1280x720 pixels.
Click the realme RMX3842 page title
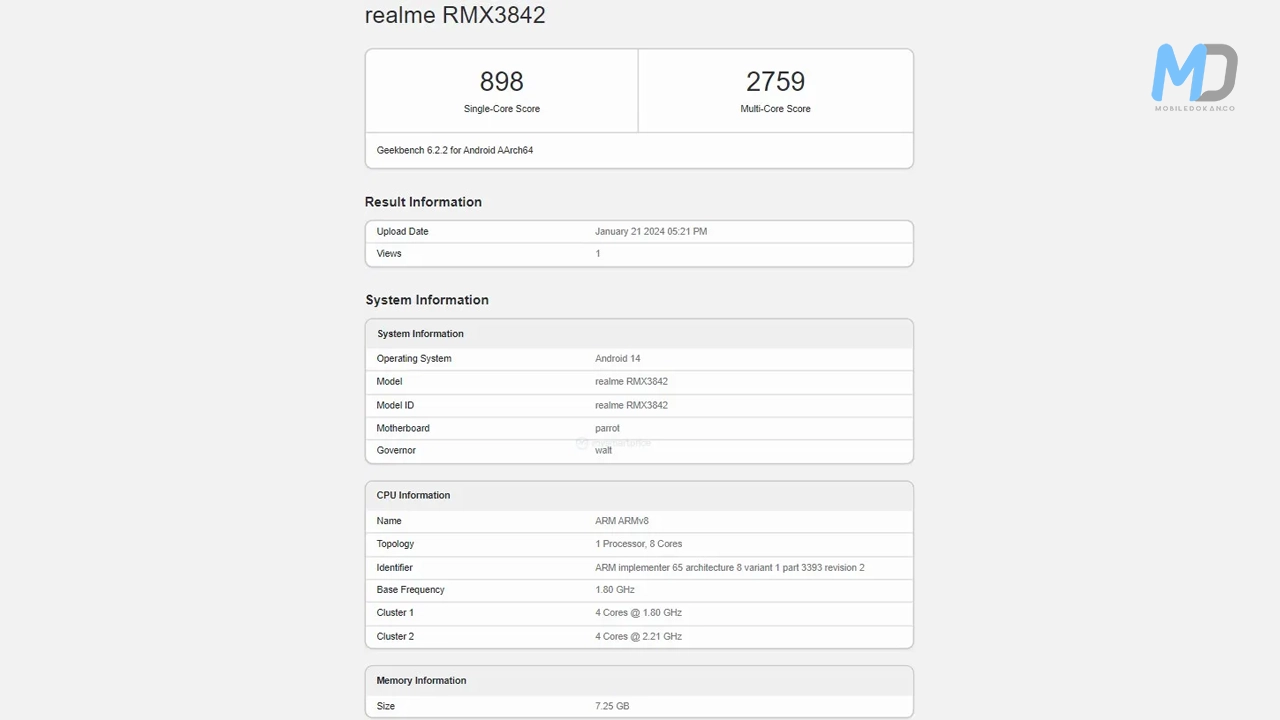coord(455,15)
